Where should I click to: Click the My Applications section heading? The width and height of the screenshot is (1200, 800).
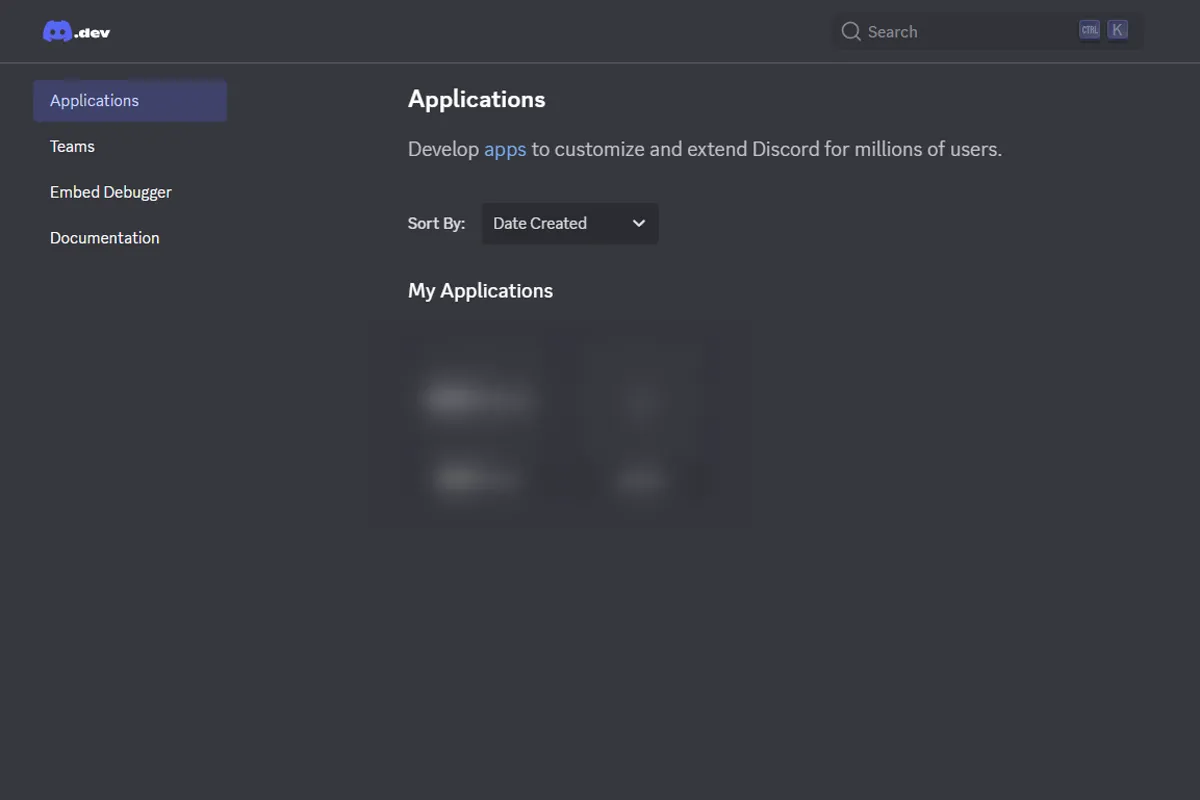point(480,291)
